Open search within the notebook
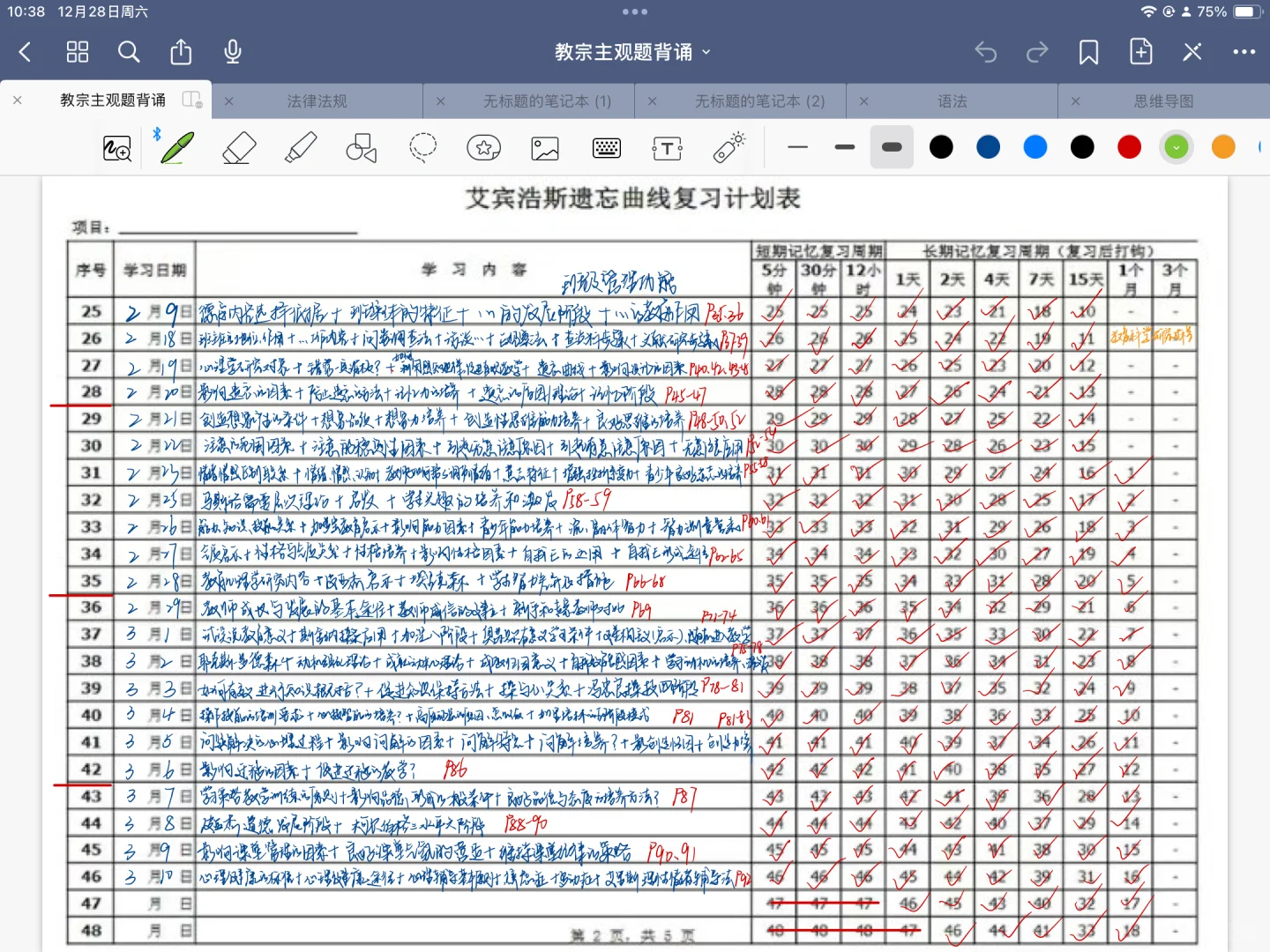Viewport: 1270px width, 952px height. 129,51
